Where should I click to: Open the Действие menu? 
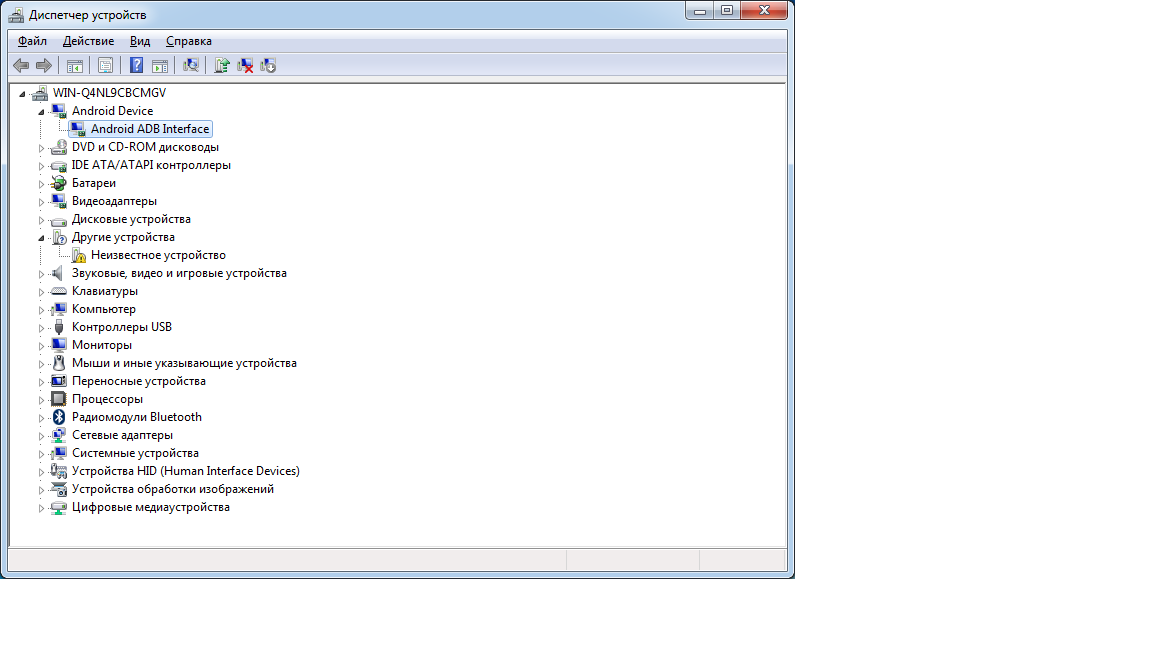[x=88, y=41]
